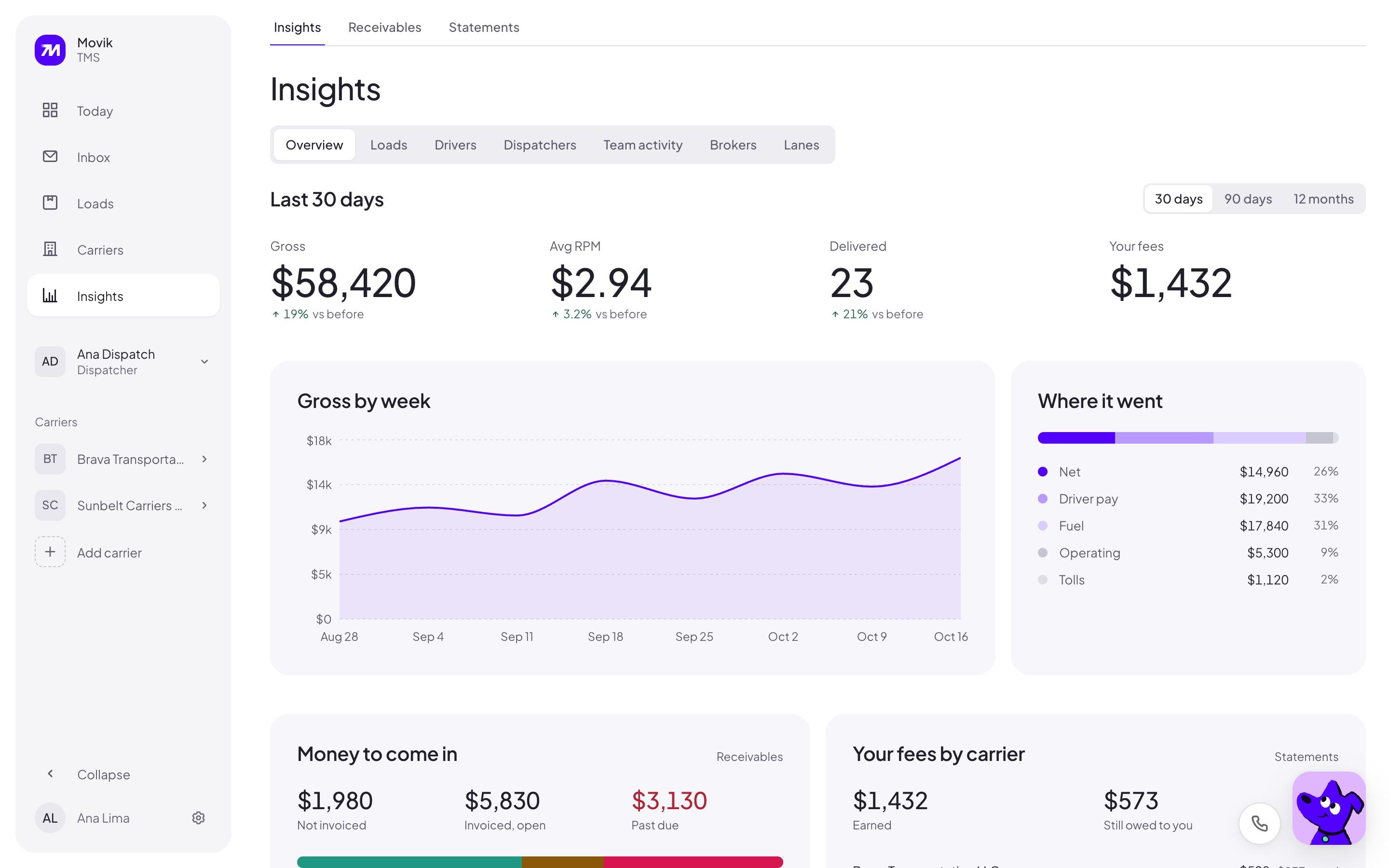Image resolution: width=1389 pixels, height=868 pixels.
Task: Open the Loads sidebar icon
Action: pyautogui.click(x=50, y=203)
